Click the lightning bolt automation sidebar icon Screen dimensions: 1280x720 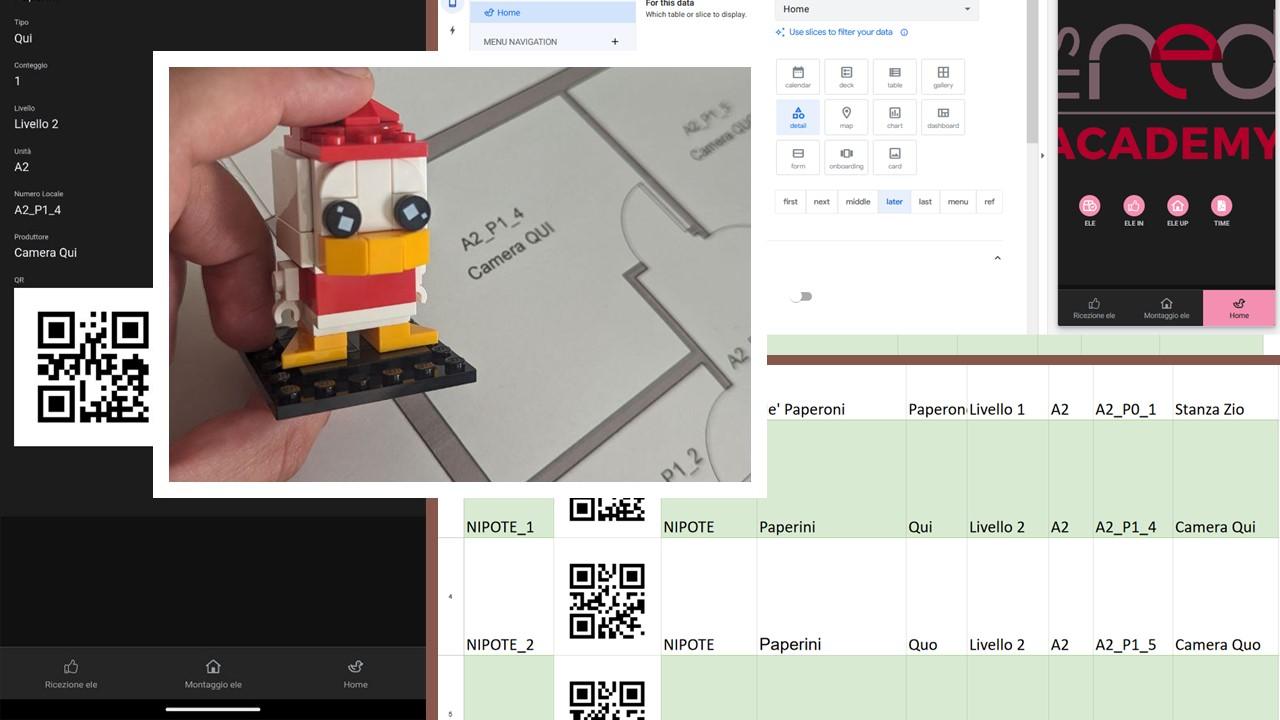click(452, 31)
